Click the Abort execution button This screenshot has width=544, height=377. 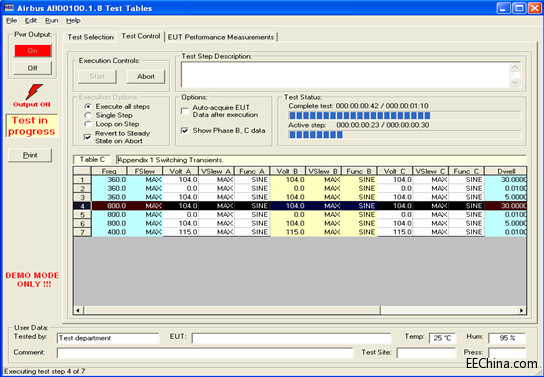tap(146, 77)
